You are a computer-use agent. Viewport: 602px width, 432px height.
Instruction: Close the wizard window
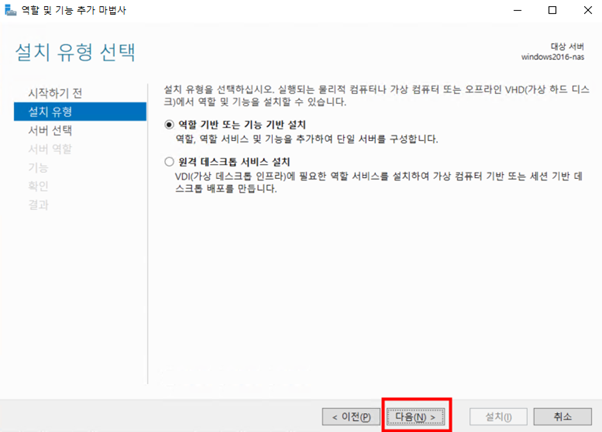coord(588,10)
